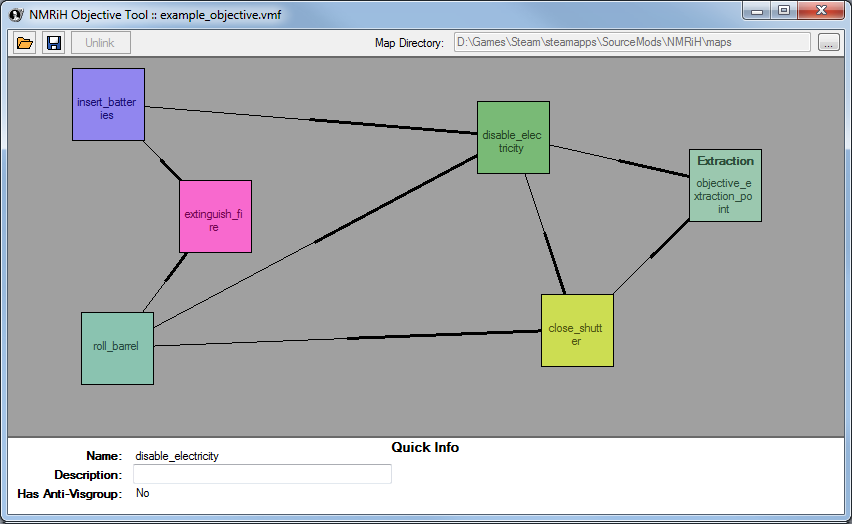Click the browse button for Map Directory
Image resolution: width=852 pixels, height=524 pixels.
pyautogui.click(x=828, y=43)
